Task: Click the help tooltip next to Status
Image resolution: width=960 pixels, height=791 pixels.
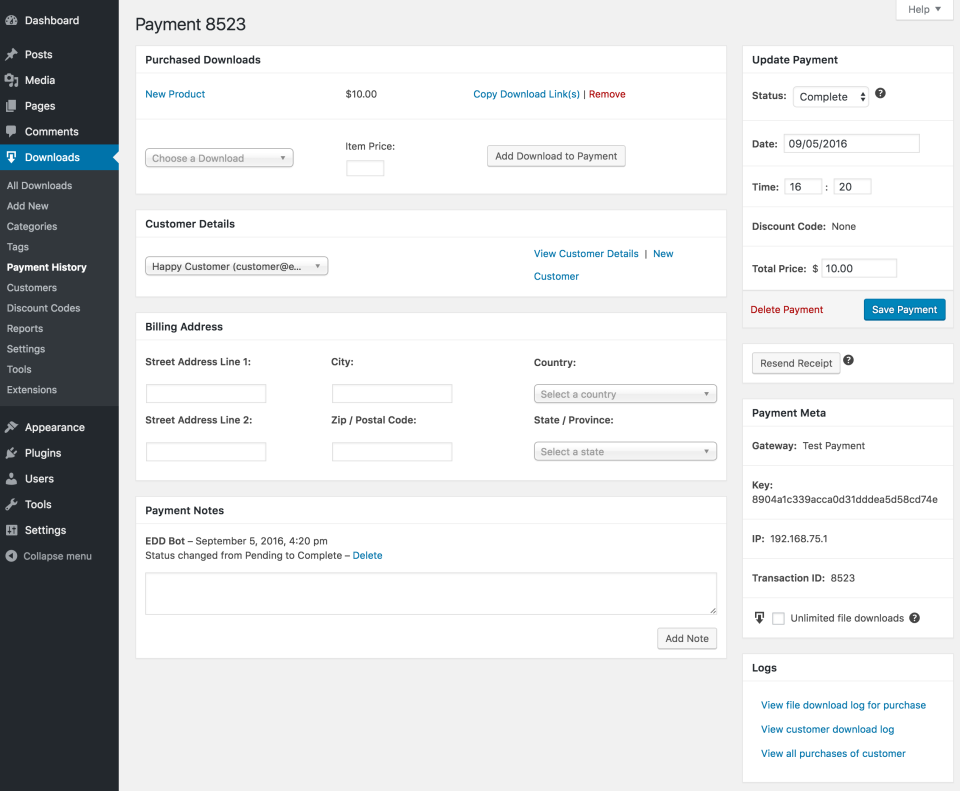Action: pyautogui.click(x=880, y=92)
